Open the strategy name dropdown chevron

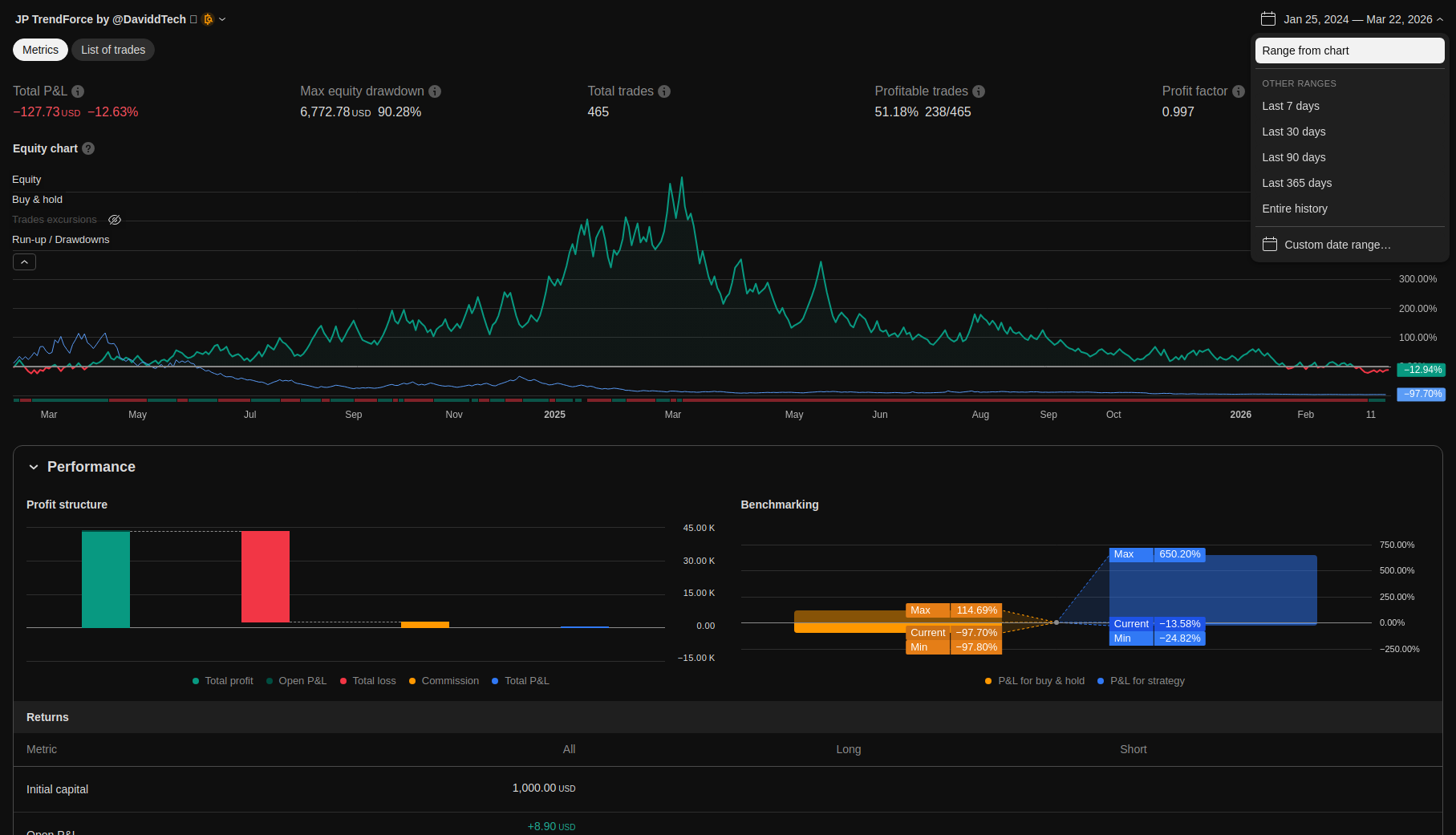[x=222, y=19]
